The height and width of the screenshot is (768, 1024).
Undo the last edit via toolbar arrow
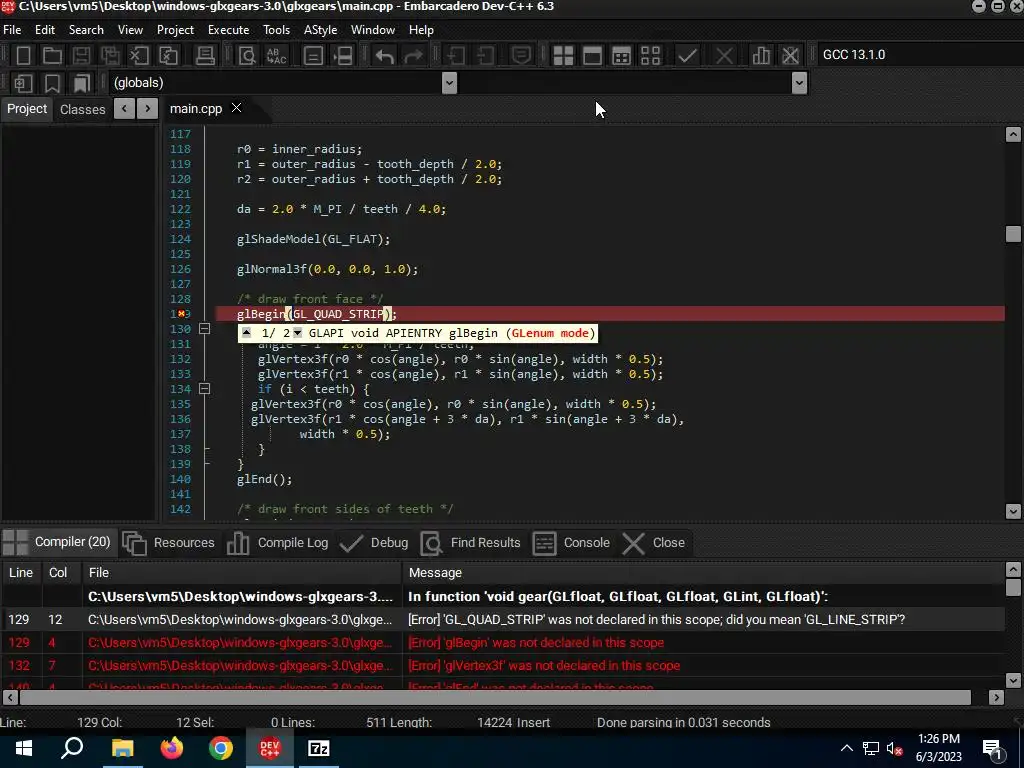(385, 56)
